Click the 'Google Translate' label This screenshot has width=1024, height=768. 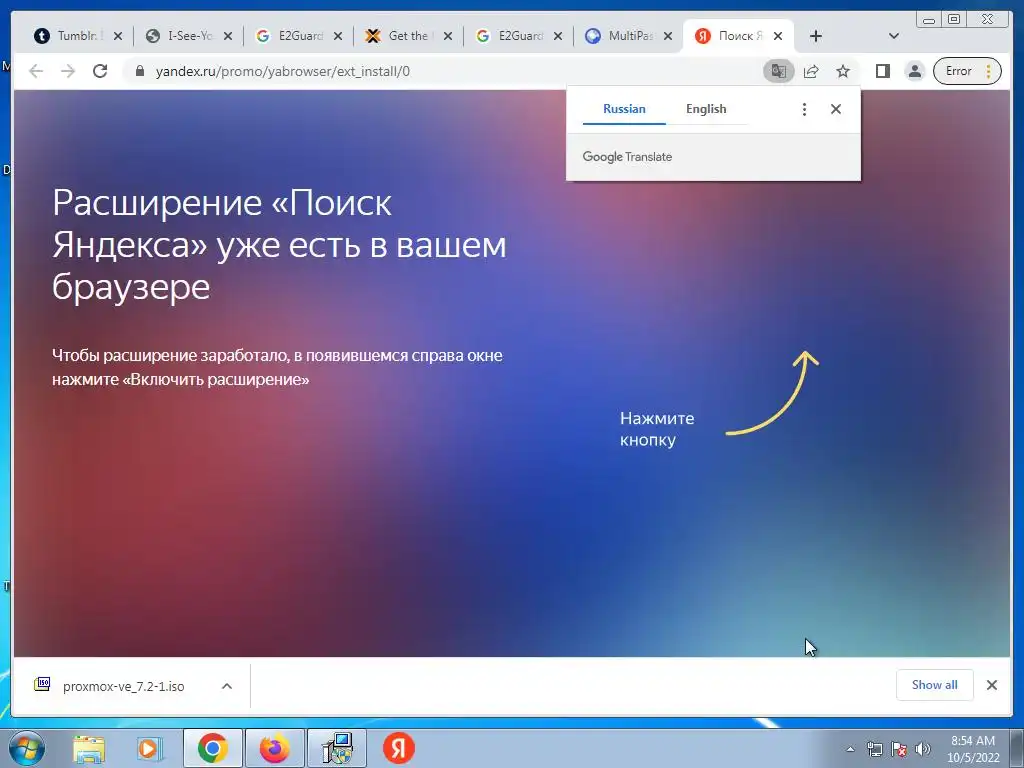[627, 157]
